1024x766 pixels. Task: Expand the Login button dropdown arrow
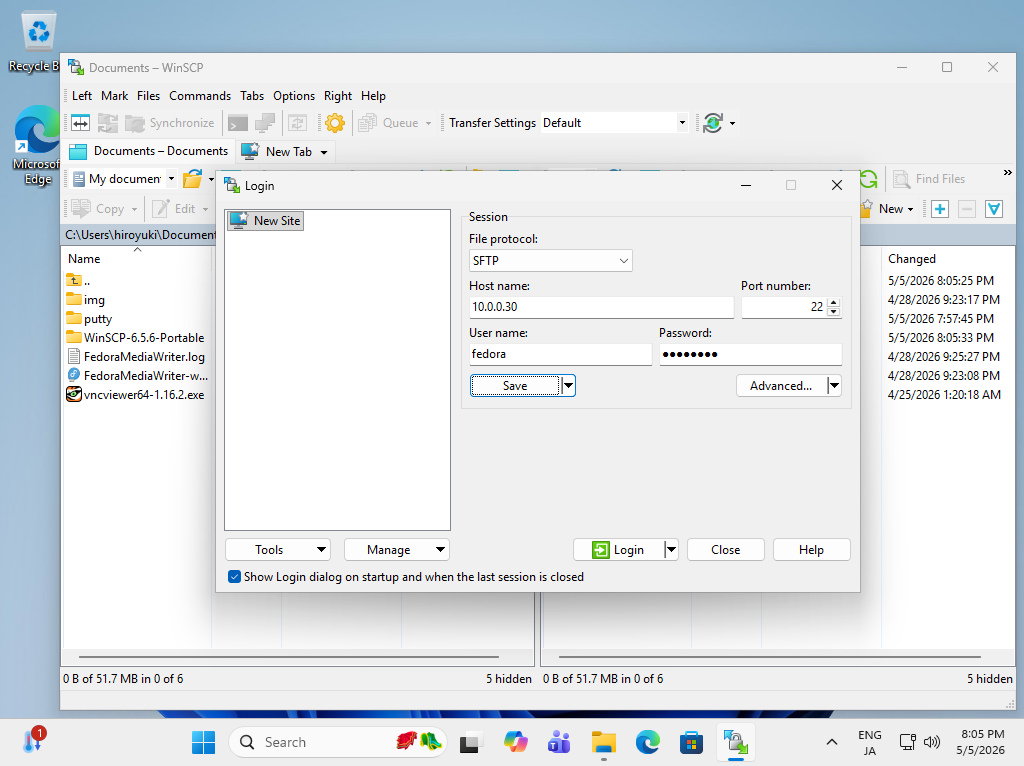(x=671, y=550)
